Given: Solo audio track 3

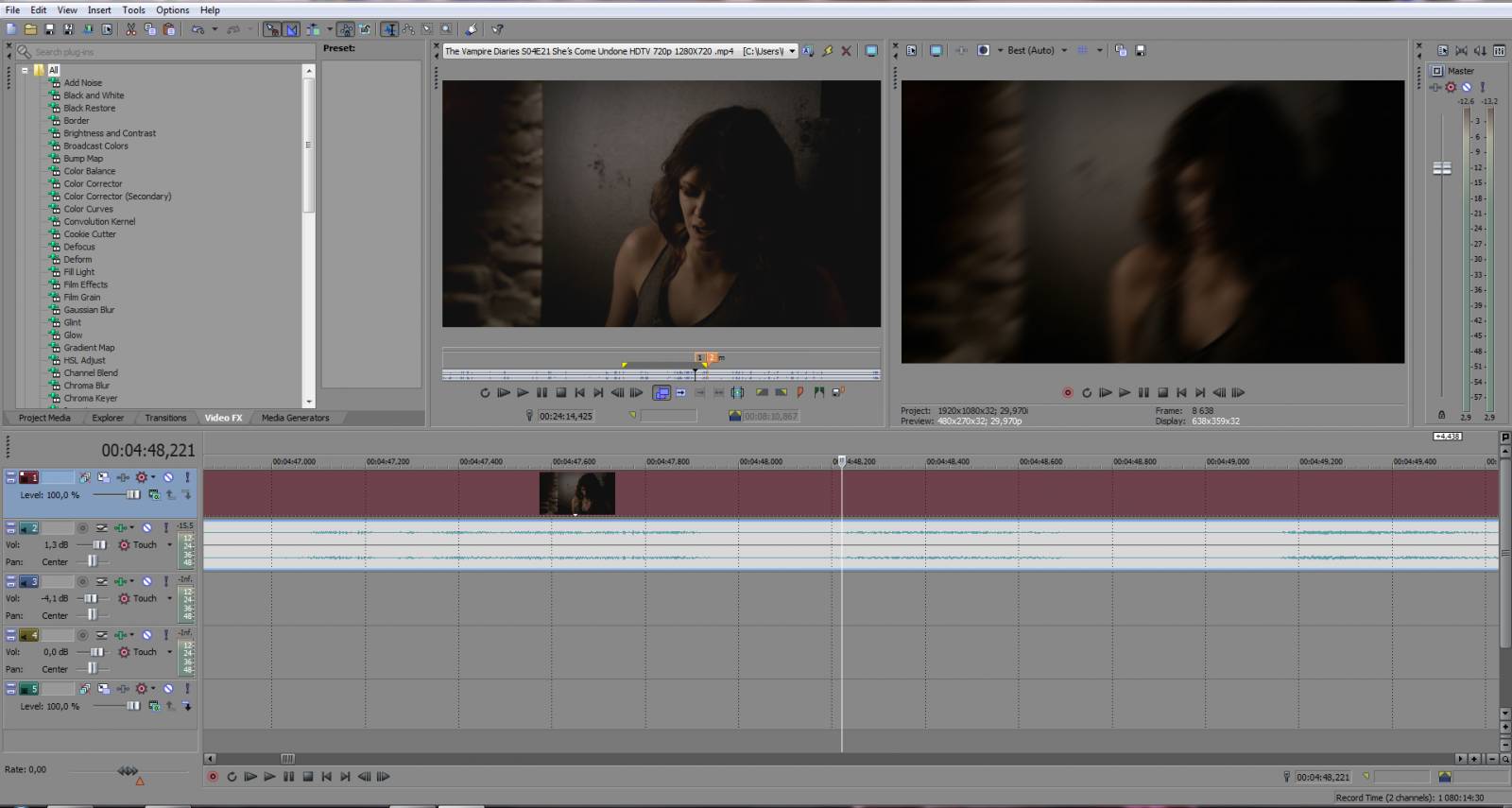Looking at the screenshot, I should click(165, 582).
